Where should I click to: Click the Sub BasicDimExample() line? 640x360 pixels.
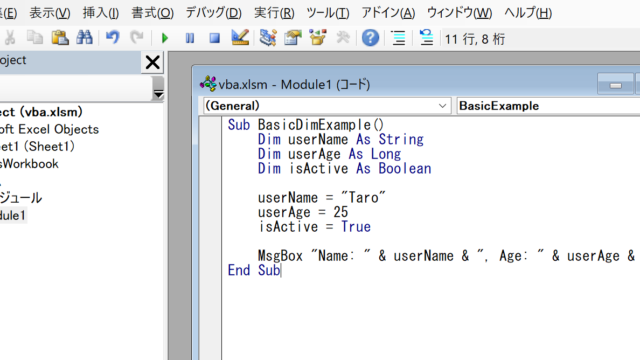[x=306, y=125]
